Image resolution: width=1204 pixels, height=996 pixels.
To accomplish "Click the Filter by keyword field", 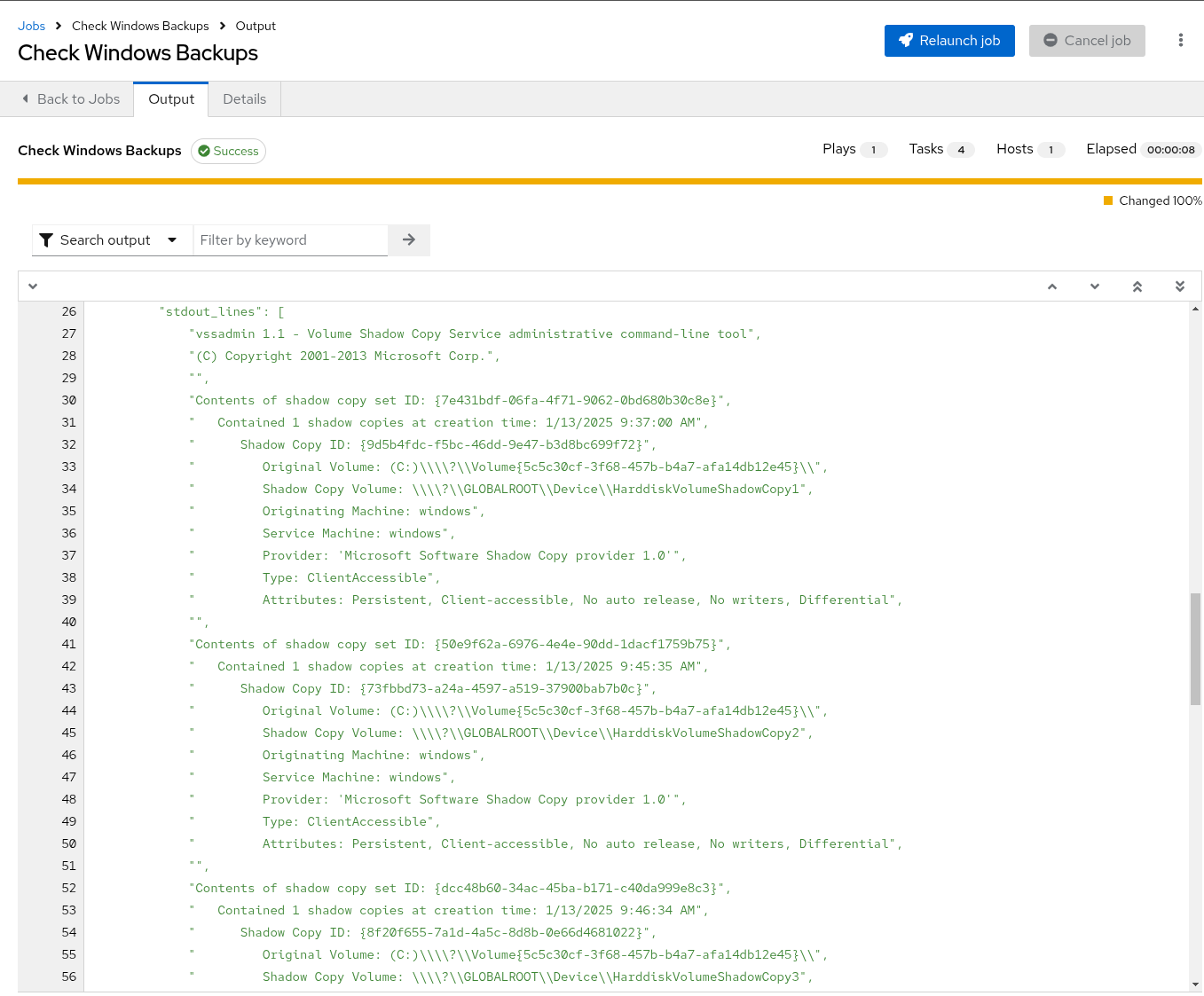I will click(290, 240).
